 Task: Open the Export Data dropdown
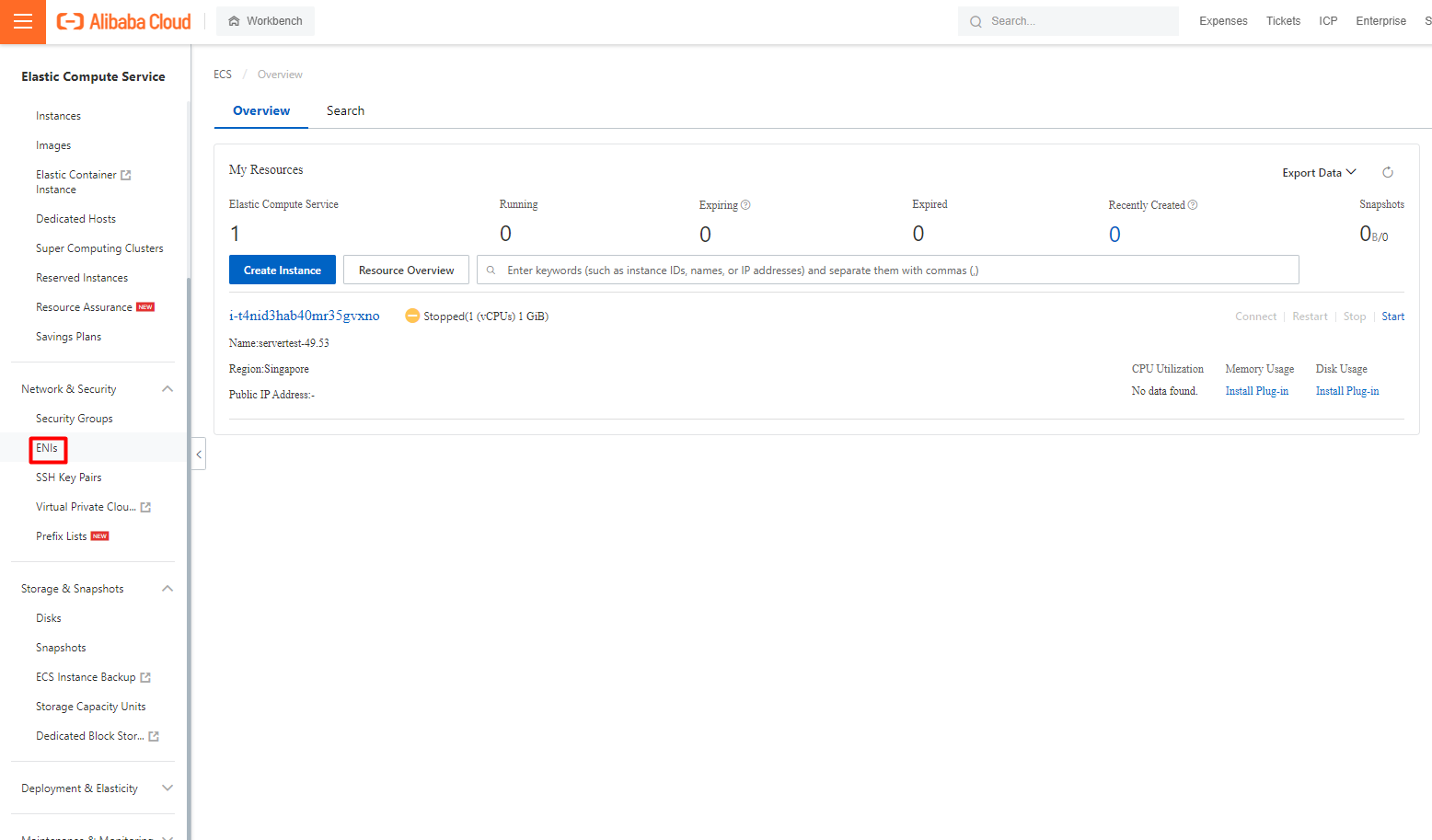pos(1319,173)
